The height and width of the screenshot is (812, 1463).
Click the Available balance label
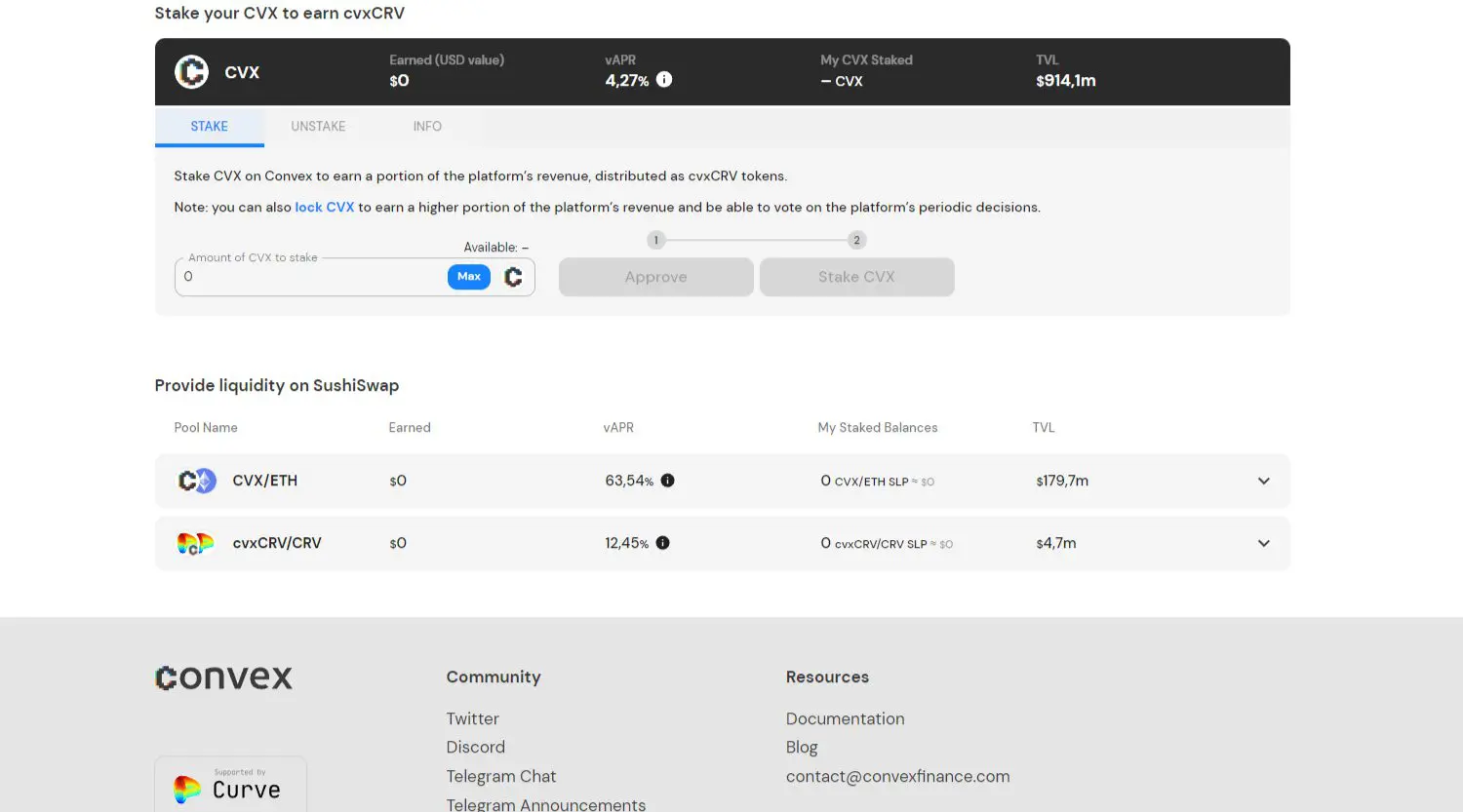click(x=496, y=248)
